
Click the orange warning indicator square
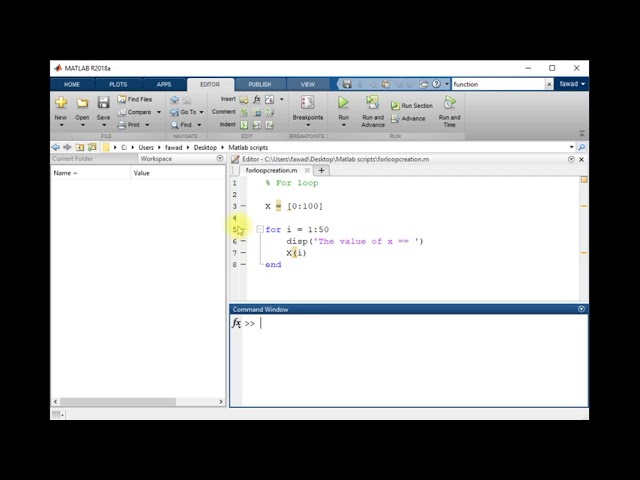click(x=584, y=180)
